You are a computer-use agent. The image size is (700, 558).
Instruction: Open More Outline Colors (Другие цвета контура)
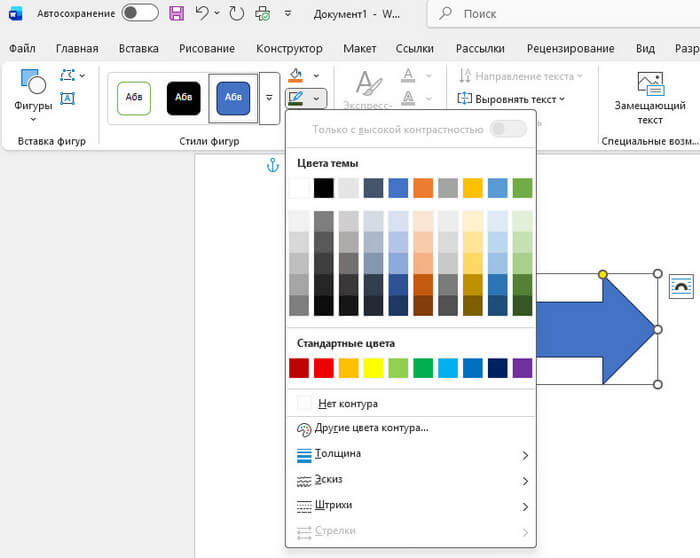371,428
